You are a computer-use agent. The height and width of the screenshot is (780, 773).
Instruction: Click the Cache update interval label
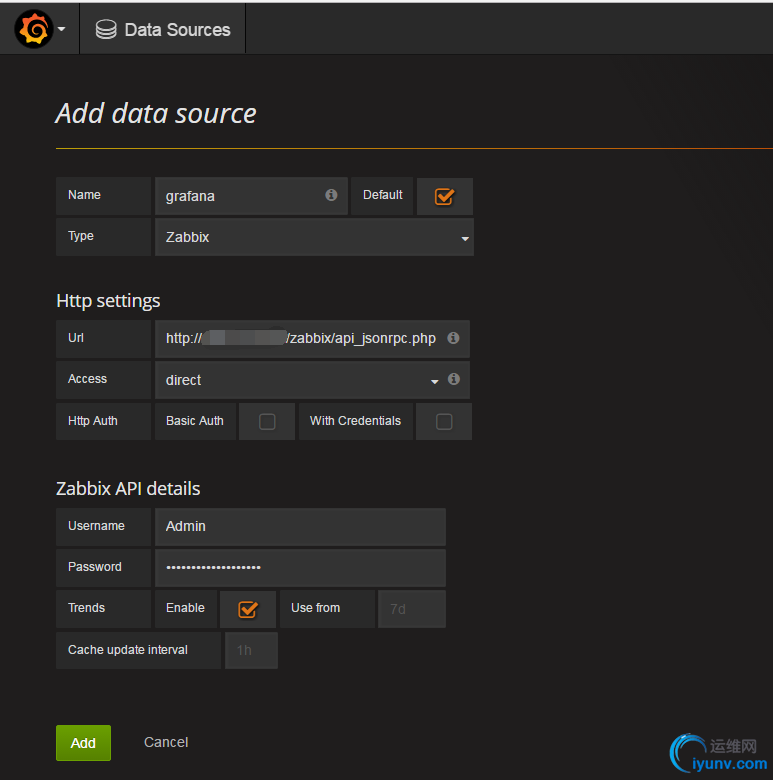coord(127,650)
